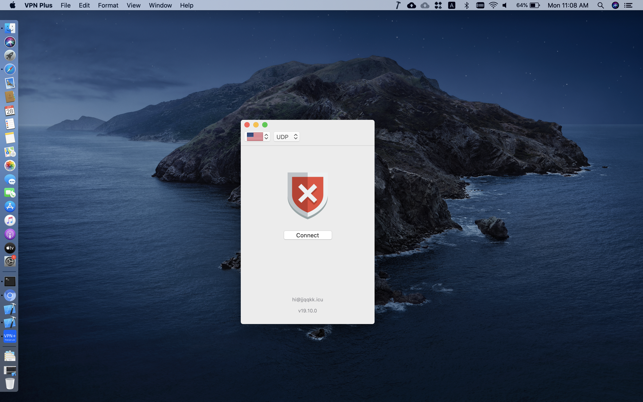The width and height of the screenshot is (643, 402).
Task: Open Notes from the dock
Action: pyautogui.click(x=10, y=138)
